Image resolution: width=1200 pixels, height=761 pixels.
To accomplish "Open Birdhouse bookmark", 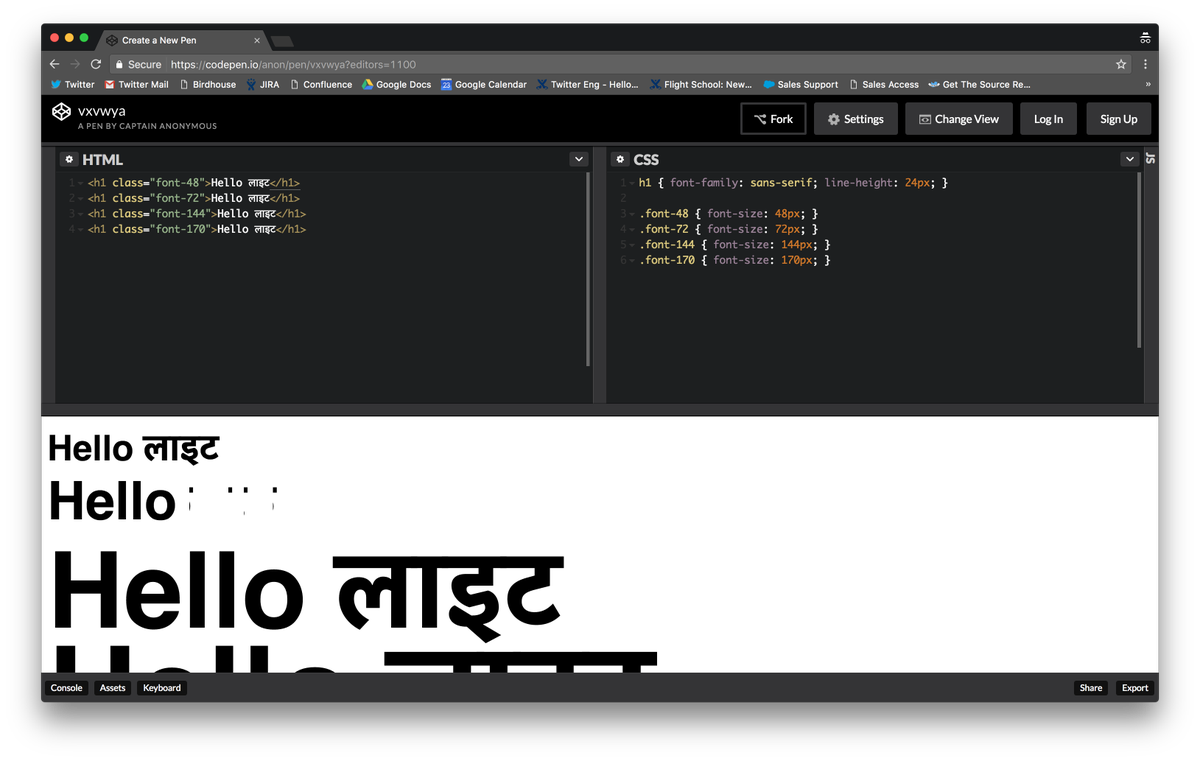I will tap(208, 85).
